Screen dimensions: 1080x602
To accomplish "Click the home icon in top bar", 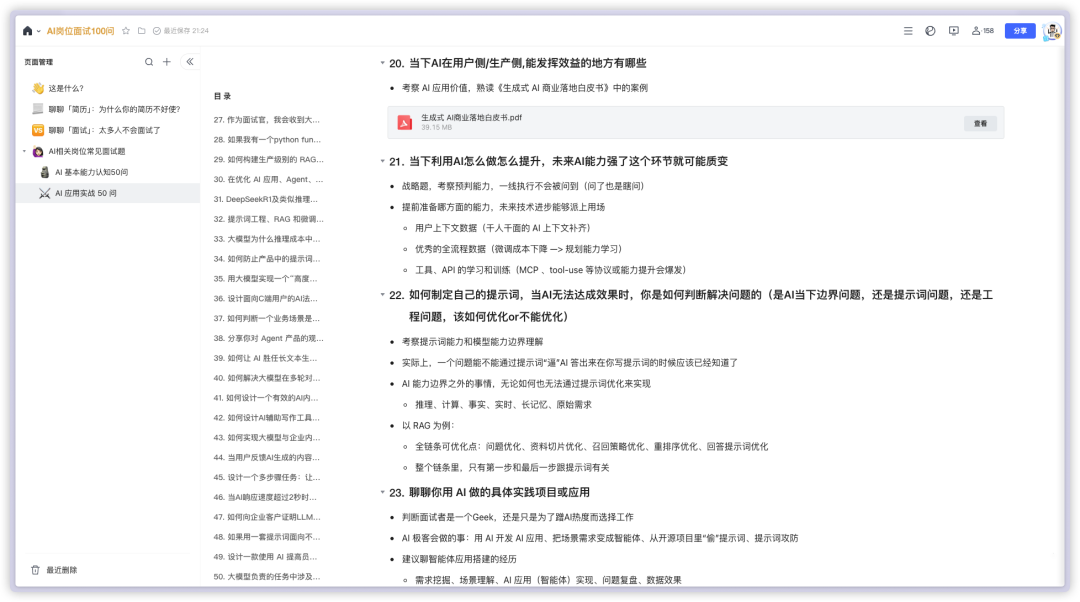I will coord(28,30).
